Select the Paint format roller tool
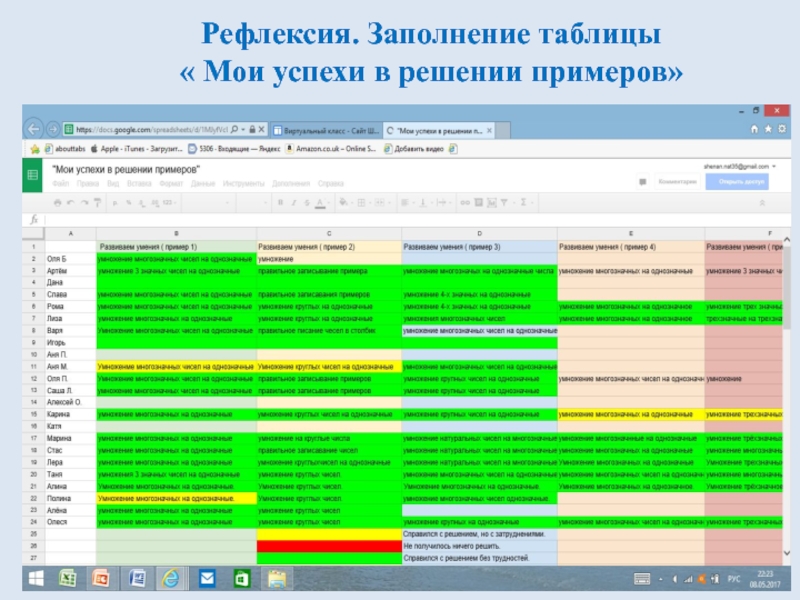800x600 pixels. [97, 203]
